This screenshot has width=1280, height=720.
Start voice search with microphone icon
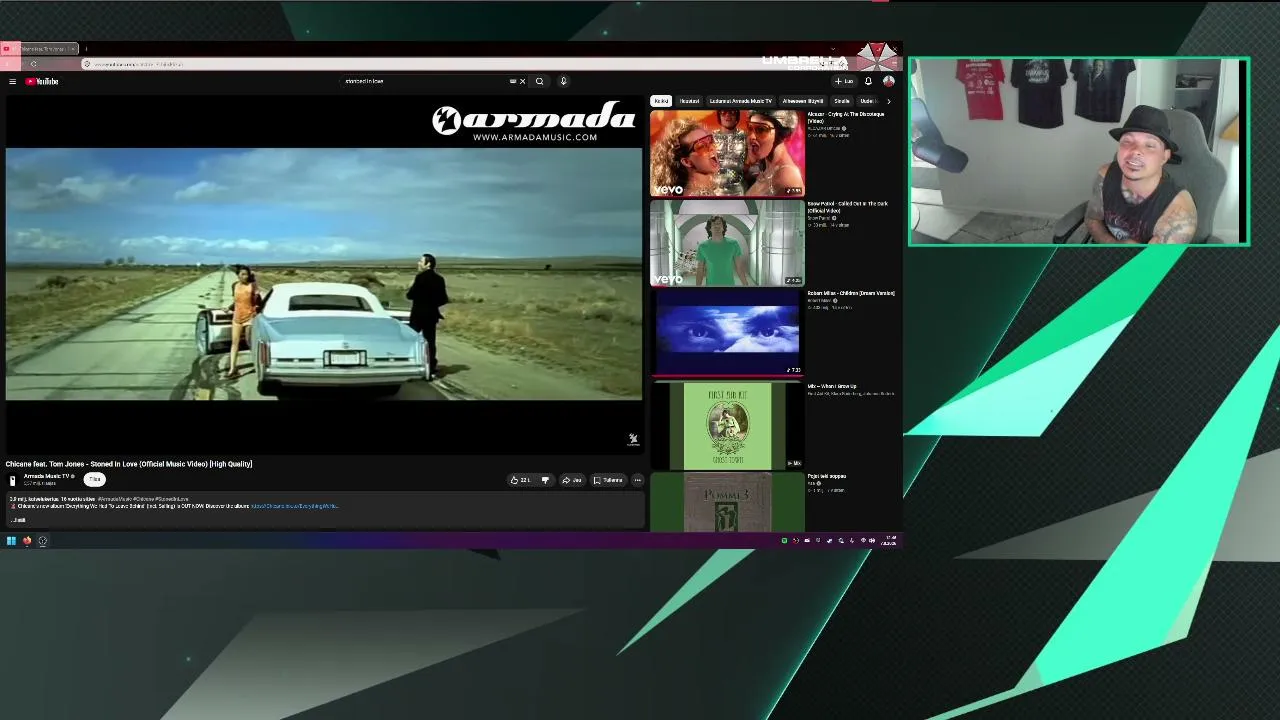(x=563, y=82)
